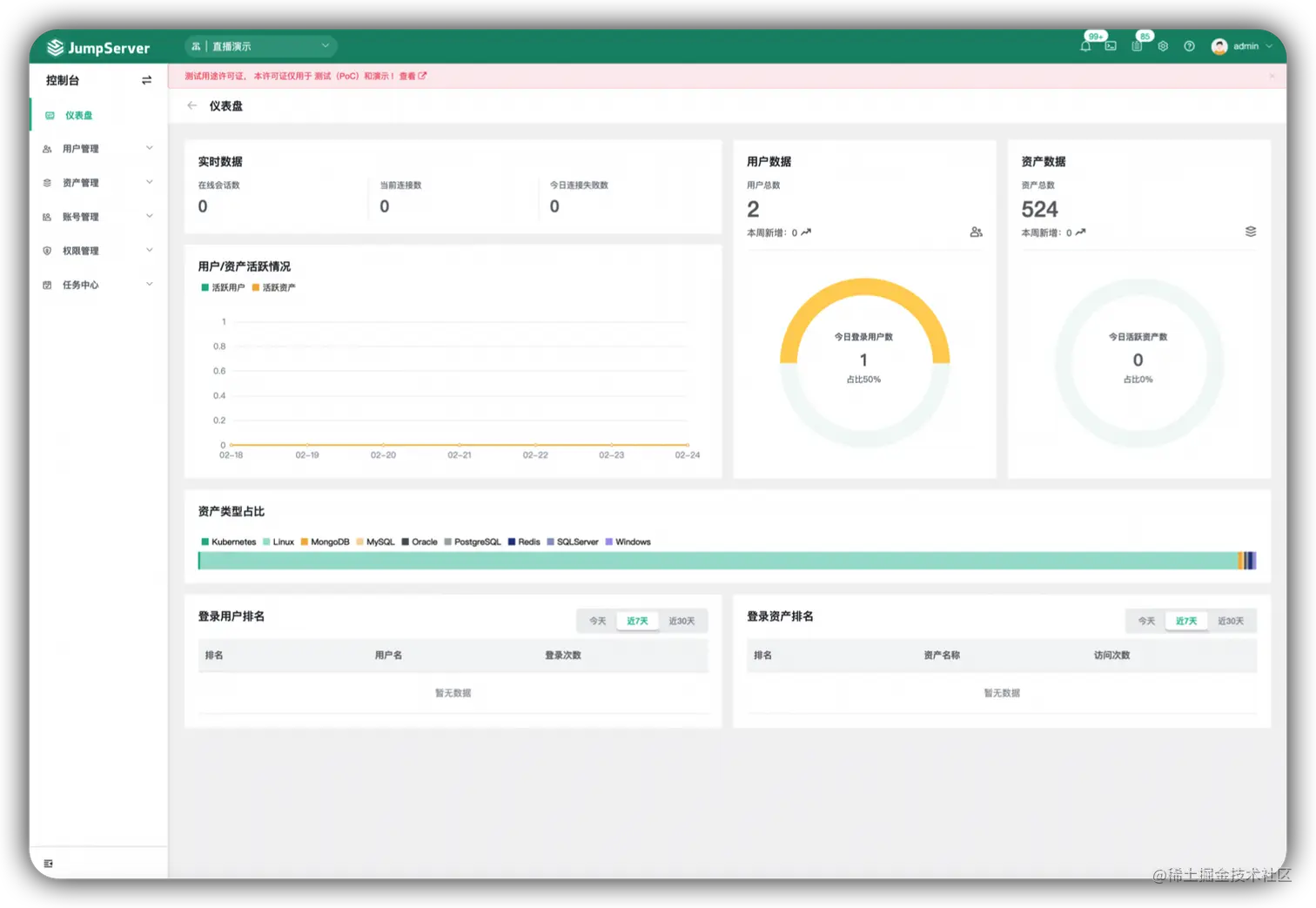Screen dimensions: 1316x908
Task: Go back using the arrow beside 仪表盘
Action: click(191, 105)
